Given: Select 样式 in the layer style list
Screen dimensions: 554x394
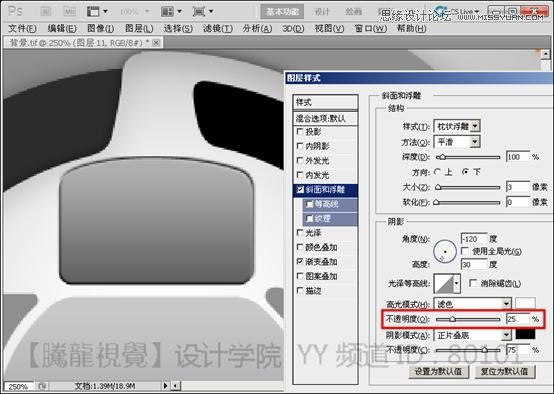Looking at the screenshot, I should pos(325,102).
